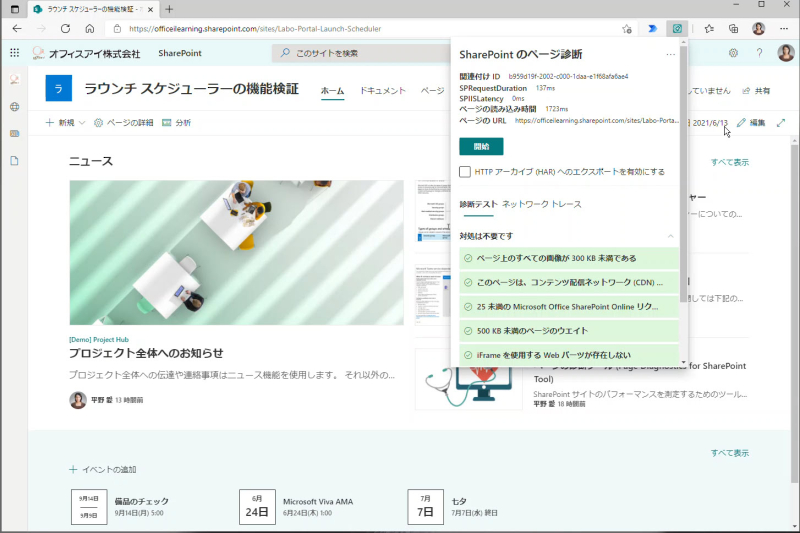Open the page diagnostics more options ellipsis
The image size is (800, 533).
(x=670, y=54)
